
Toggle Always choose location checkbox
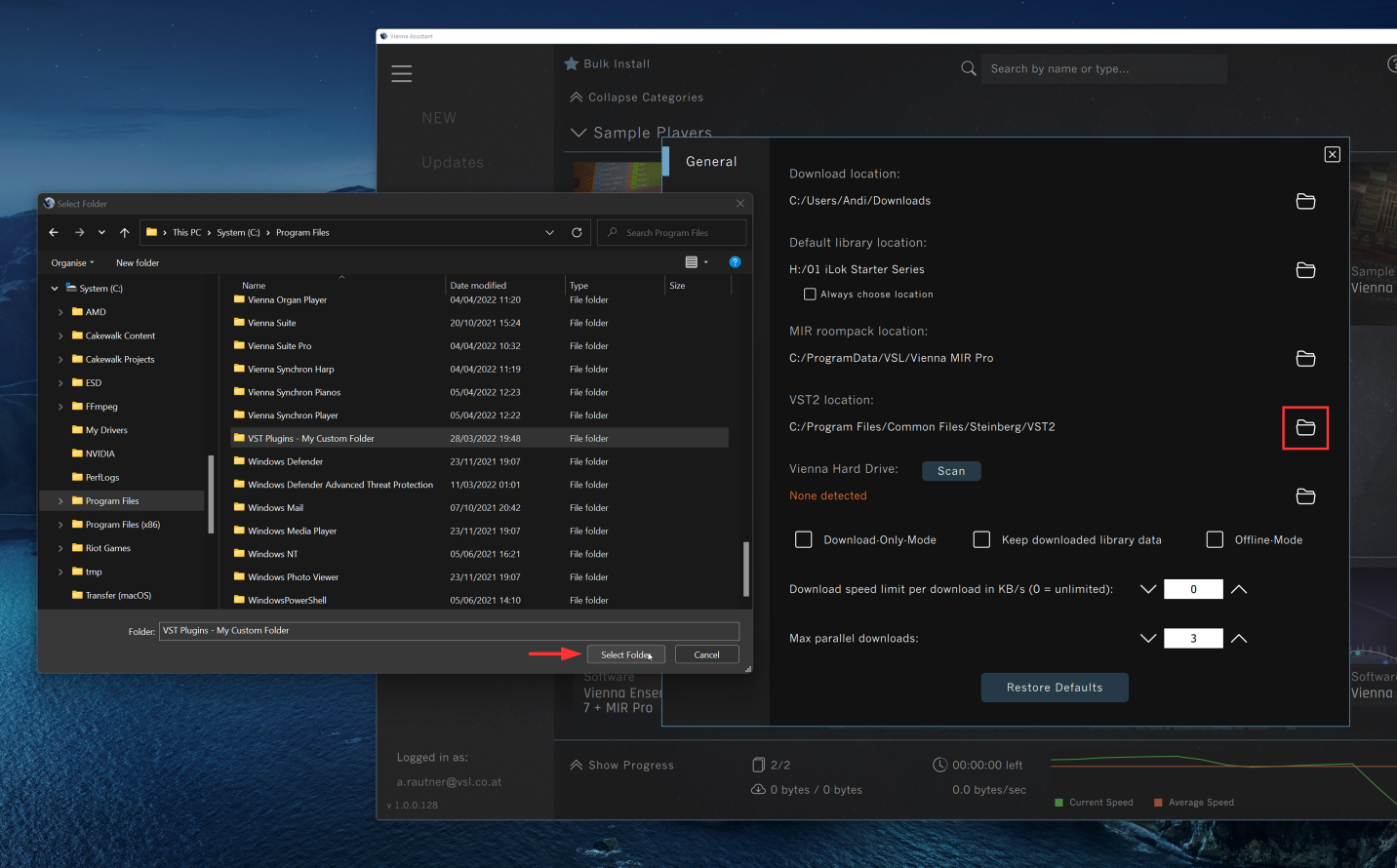pos(810,294)
